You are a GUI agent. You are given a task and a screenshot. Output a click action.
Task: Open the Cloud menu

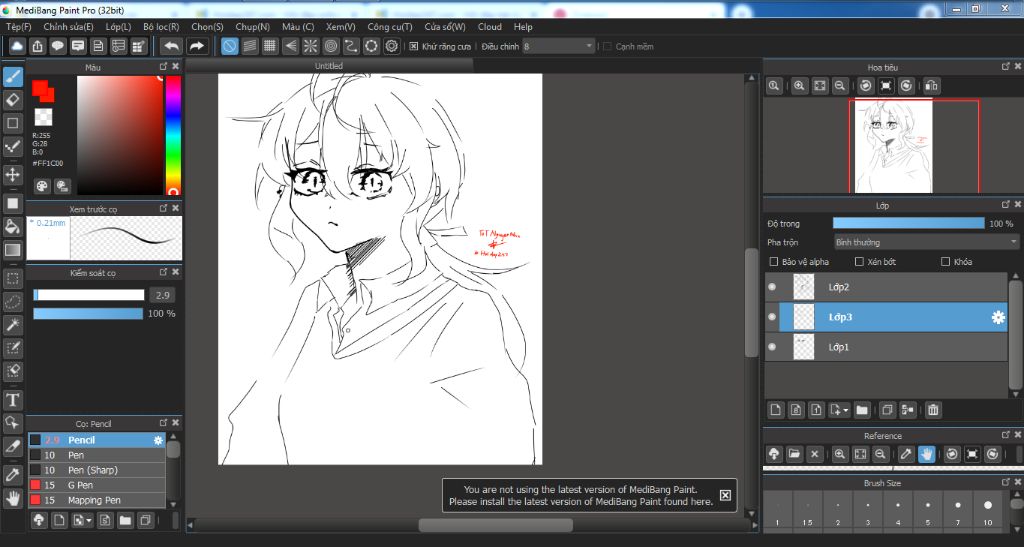pos(490,27)
